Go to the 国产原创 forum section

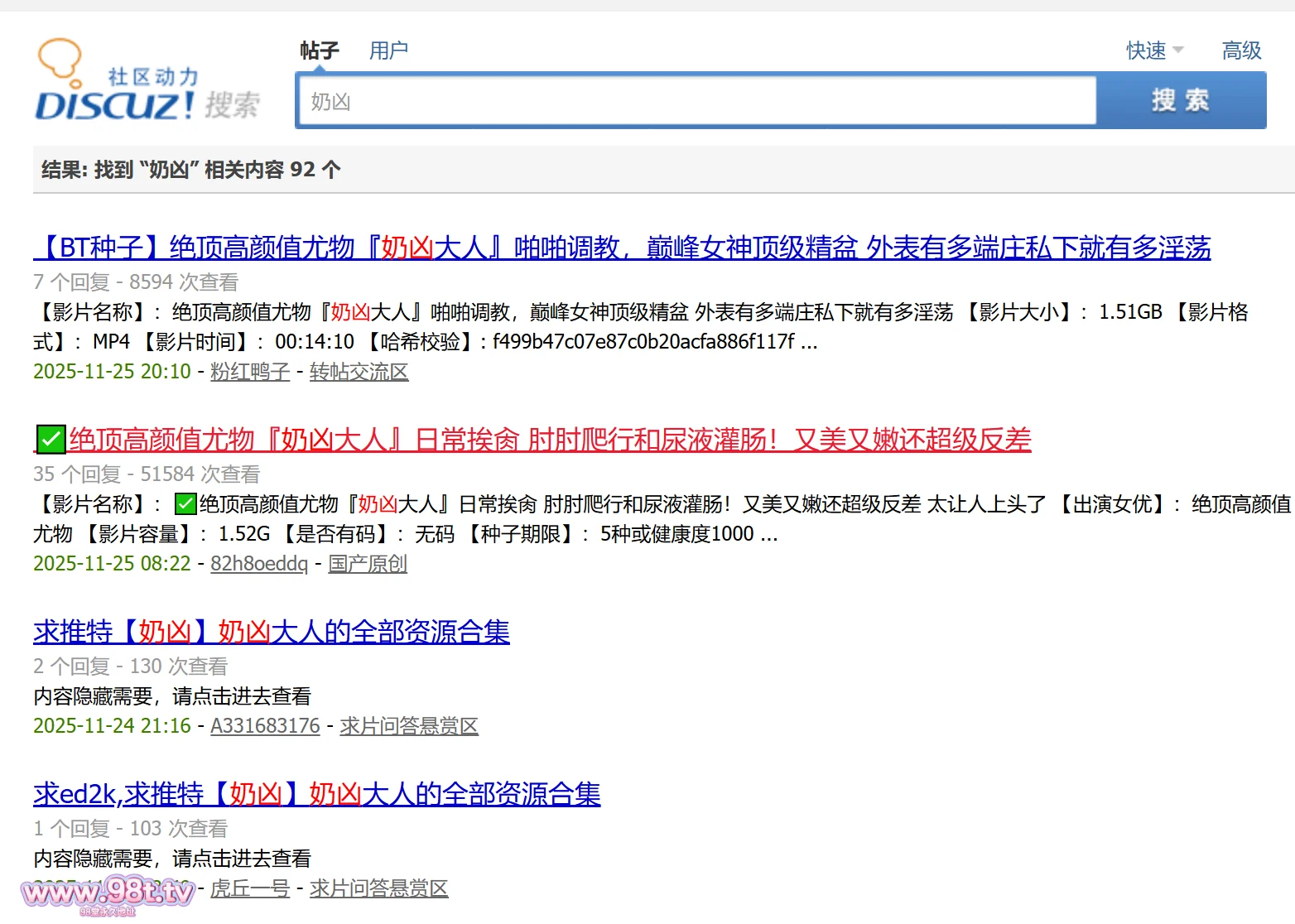[368, 564]
